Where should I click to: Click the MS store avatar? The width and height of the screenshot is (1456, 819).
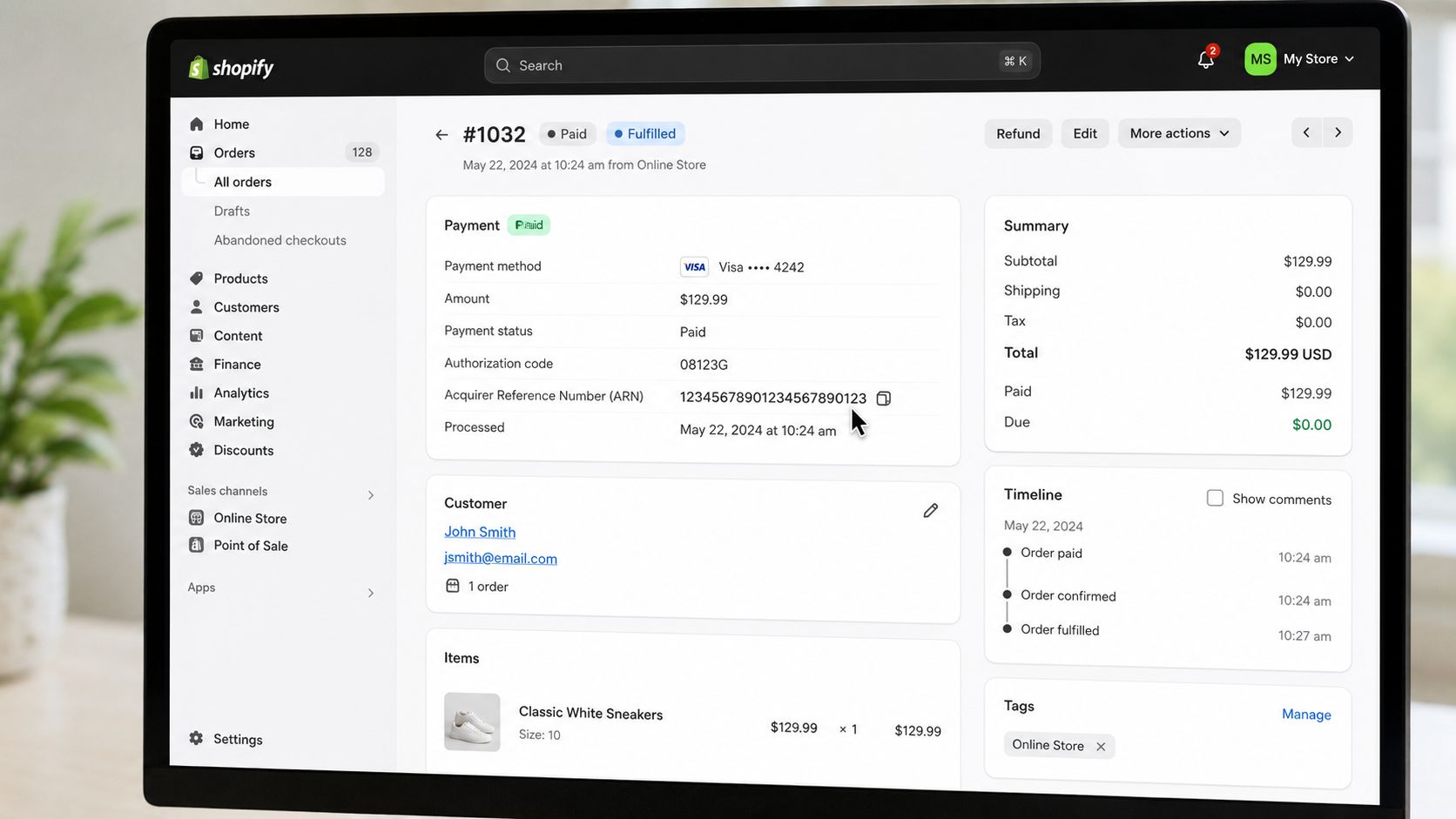1260,59
